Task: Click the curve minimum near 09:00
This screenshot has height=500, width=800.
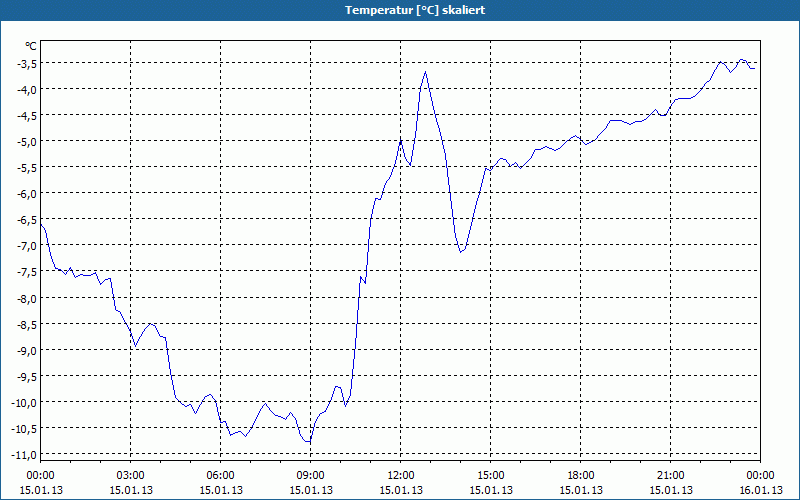Action: click(x=308, y=441)
